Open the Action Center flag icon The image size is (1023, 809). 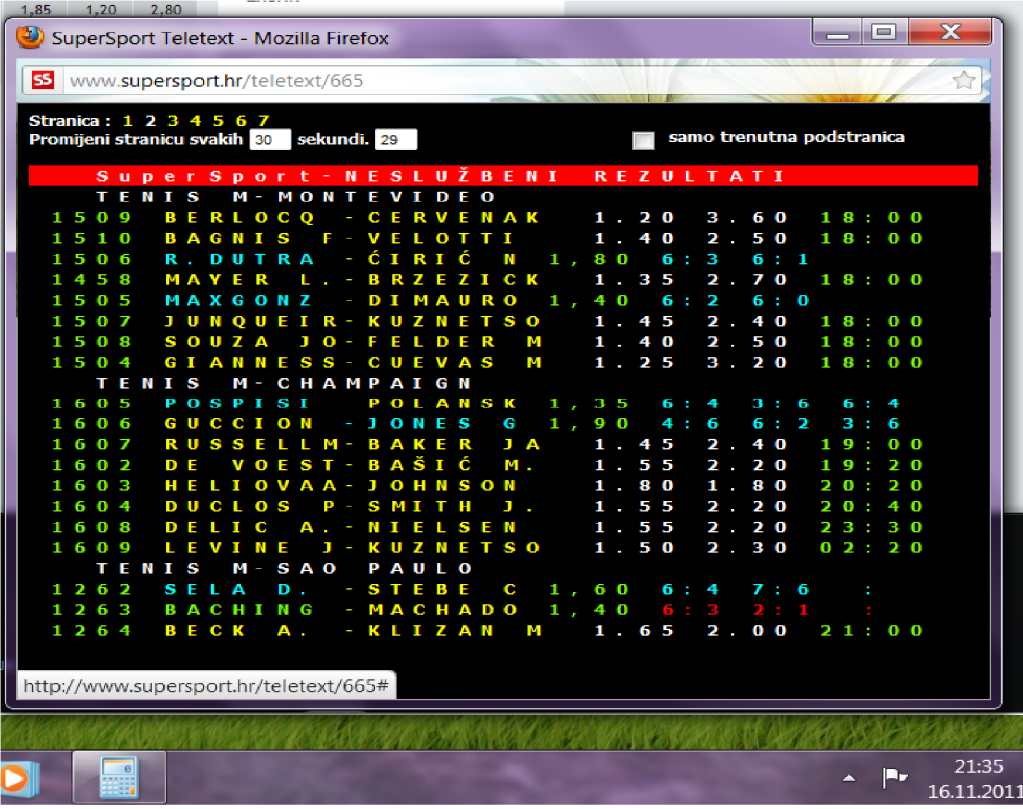click(892, 777)
